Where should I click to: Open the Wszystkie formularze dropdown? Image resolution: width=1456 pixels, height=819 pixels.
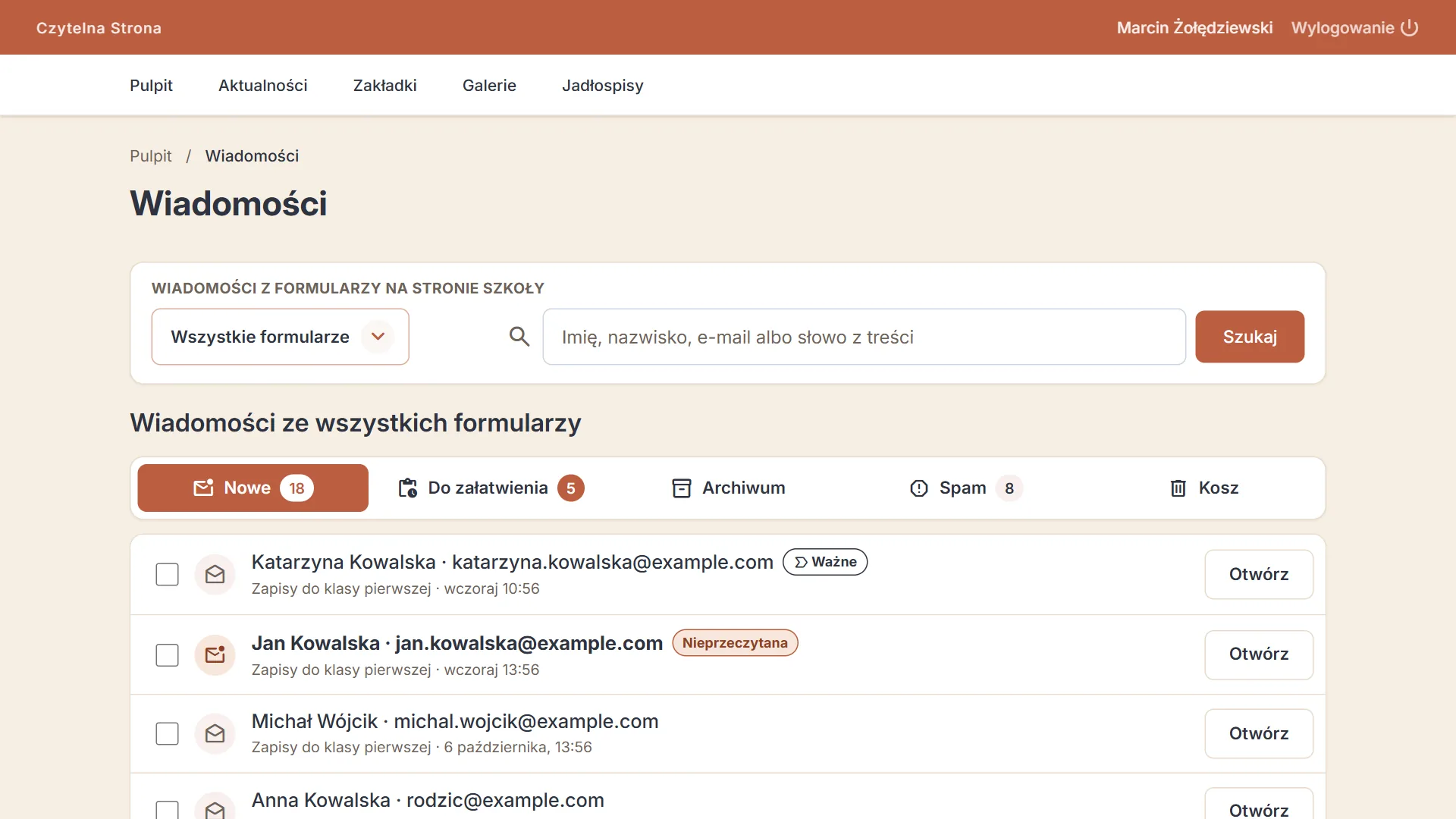coord(281,337)
